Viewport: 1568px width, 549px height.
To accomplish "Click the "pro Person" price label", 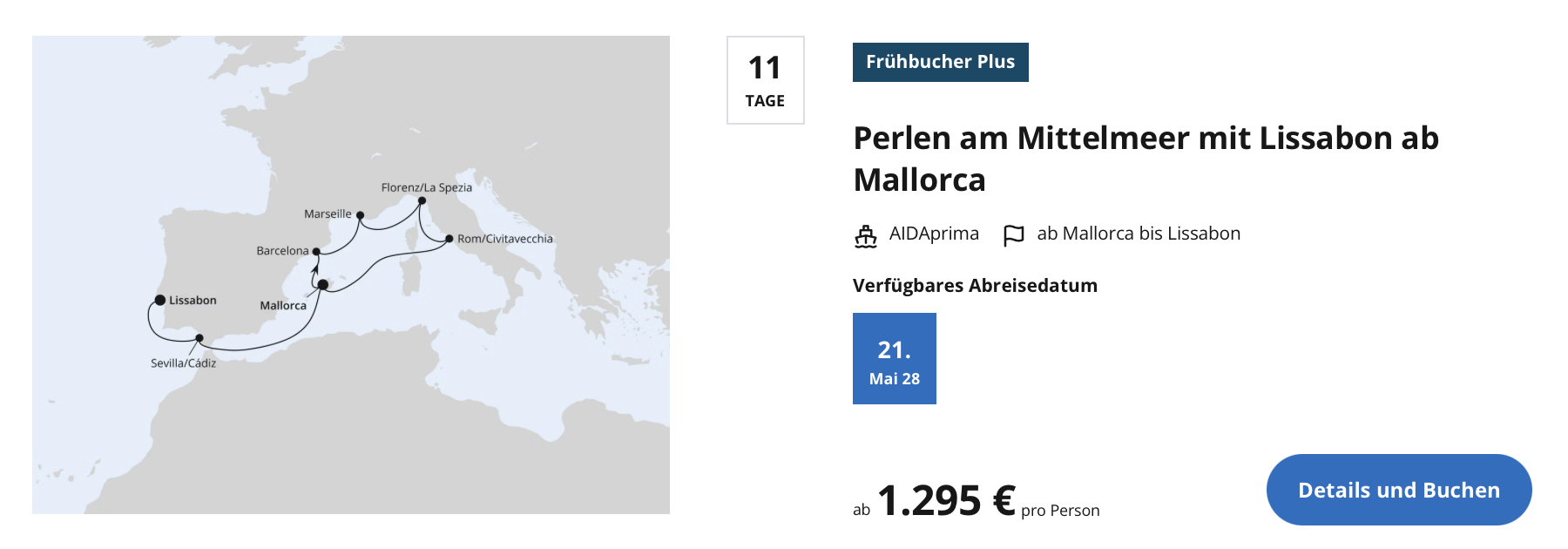I will click(x=1060, y=511).
